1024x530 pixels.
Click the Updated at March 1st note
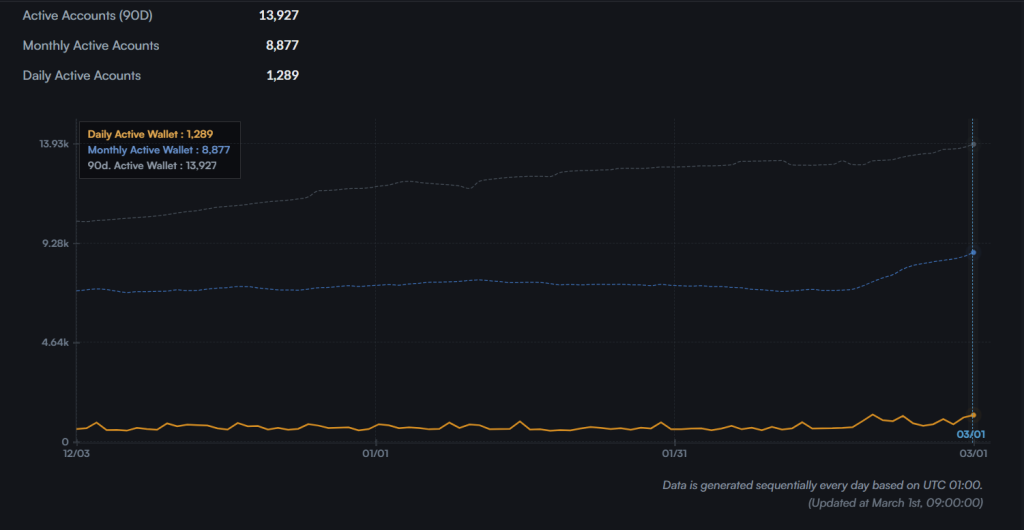pyautogui.click(x=895, y=503)
